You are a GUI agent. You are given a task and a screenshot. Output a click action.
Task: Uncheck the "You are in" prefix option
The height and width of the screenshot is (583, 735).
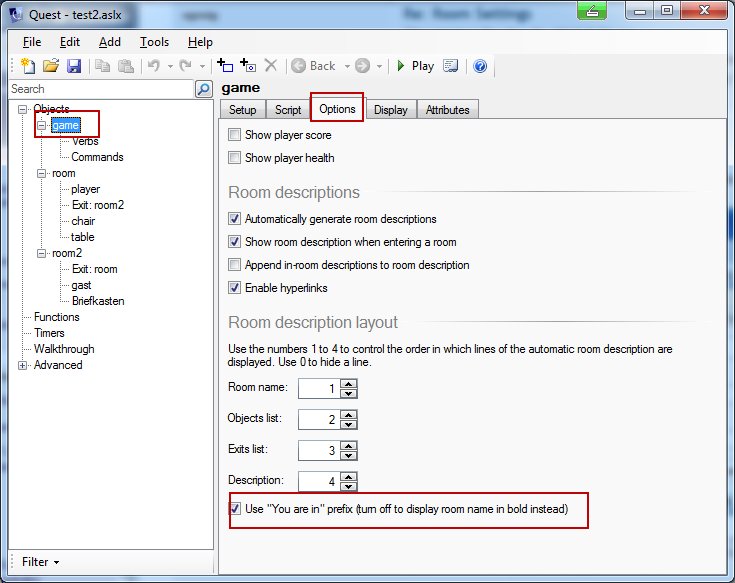click(235, 509)
